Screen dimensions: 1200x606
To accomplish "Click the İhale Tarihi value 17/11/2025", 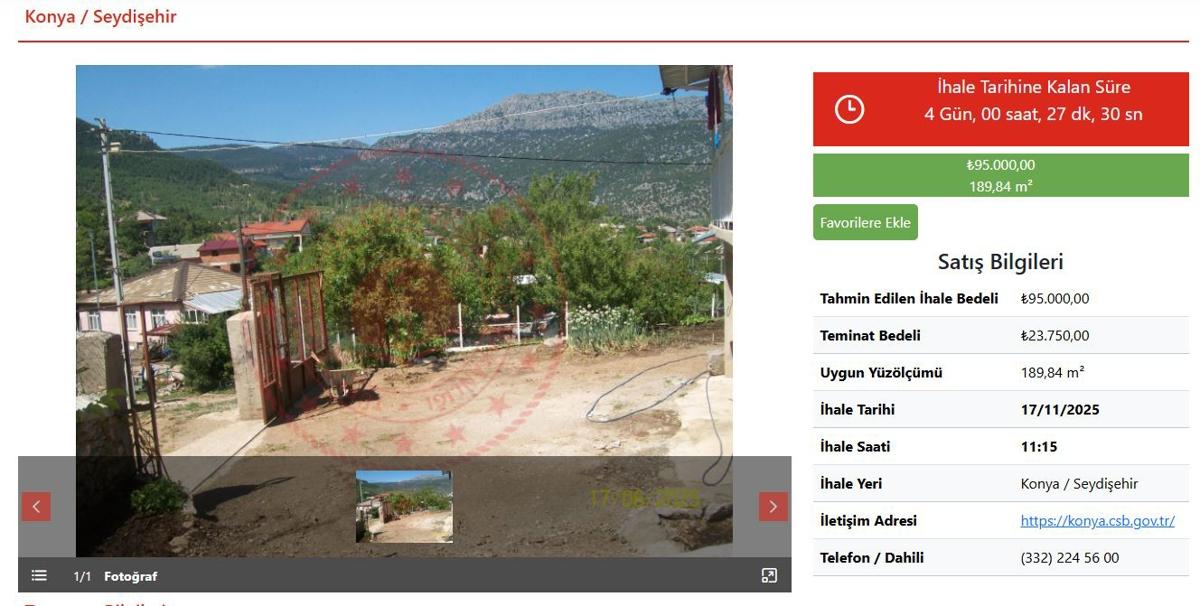I will pyautogui.click(x=1060, y=410).
